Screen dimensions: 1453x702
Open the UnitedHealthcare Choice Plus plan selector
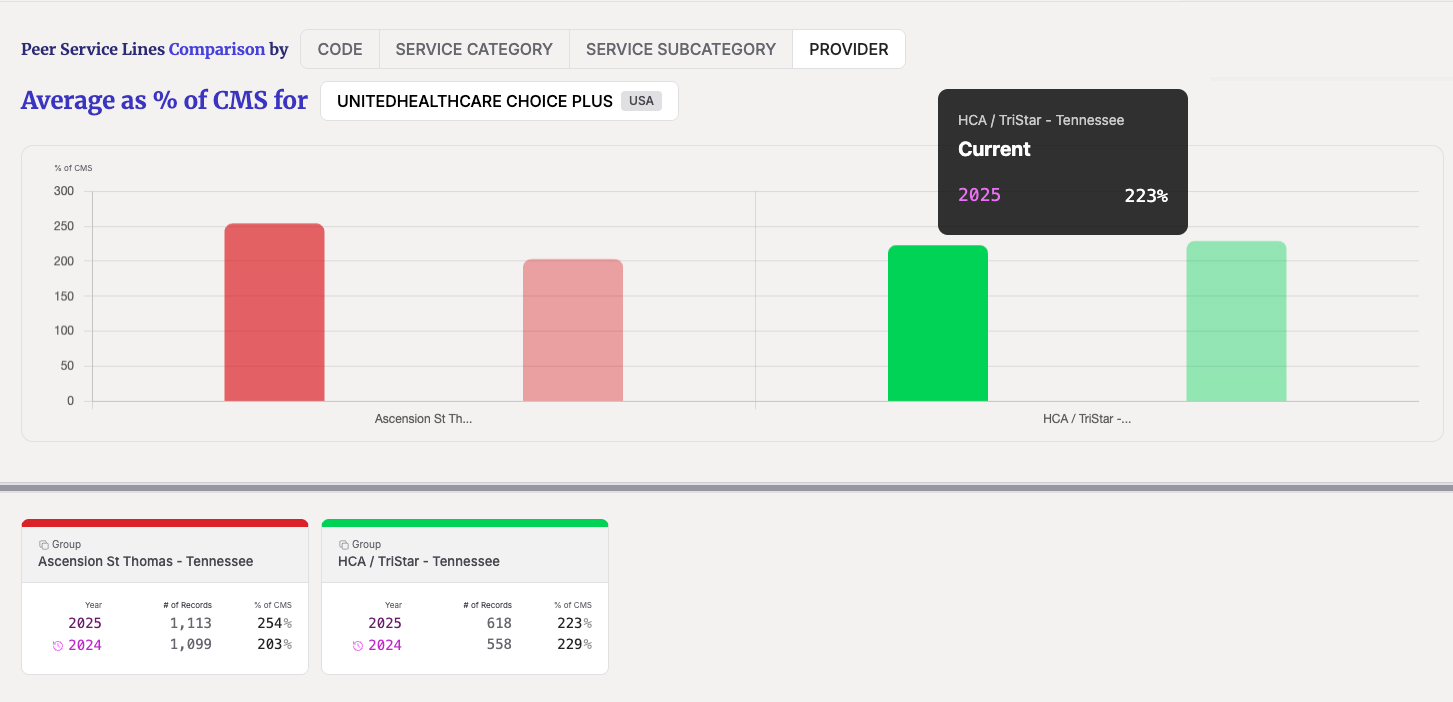499,101
